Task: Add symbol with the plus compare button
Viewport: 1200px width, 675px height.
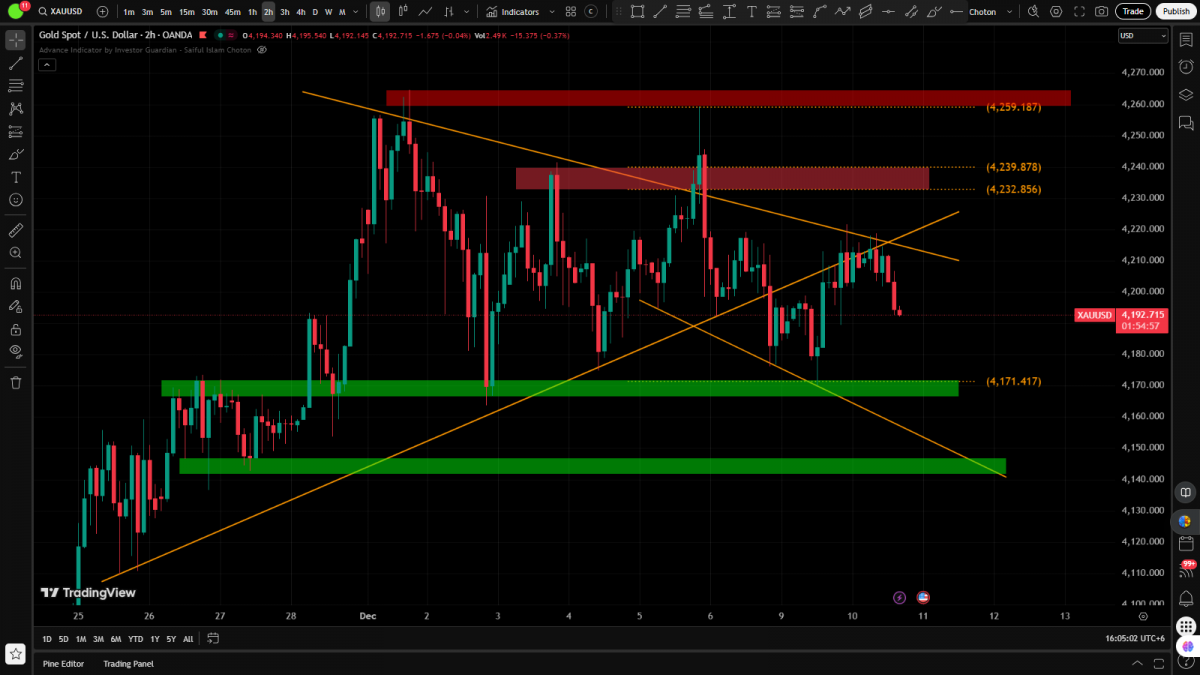Action: (102, 12)
